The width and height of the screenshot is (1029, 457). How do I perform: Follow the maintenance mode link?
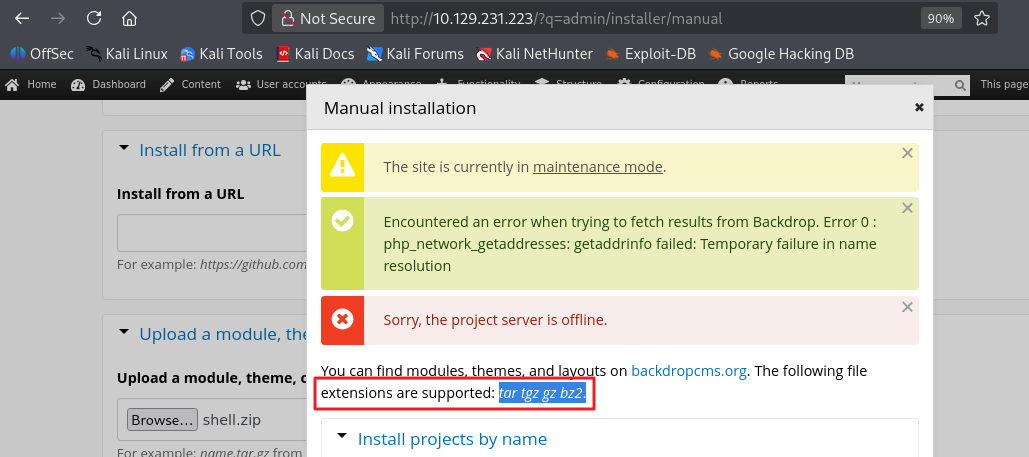point(597,167)
